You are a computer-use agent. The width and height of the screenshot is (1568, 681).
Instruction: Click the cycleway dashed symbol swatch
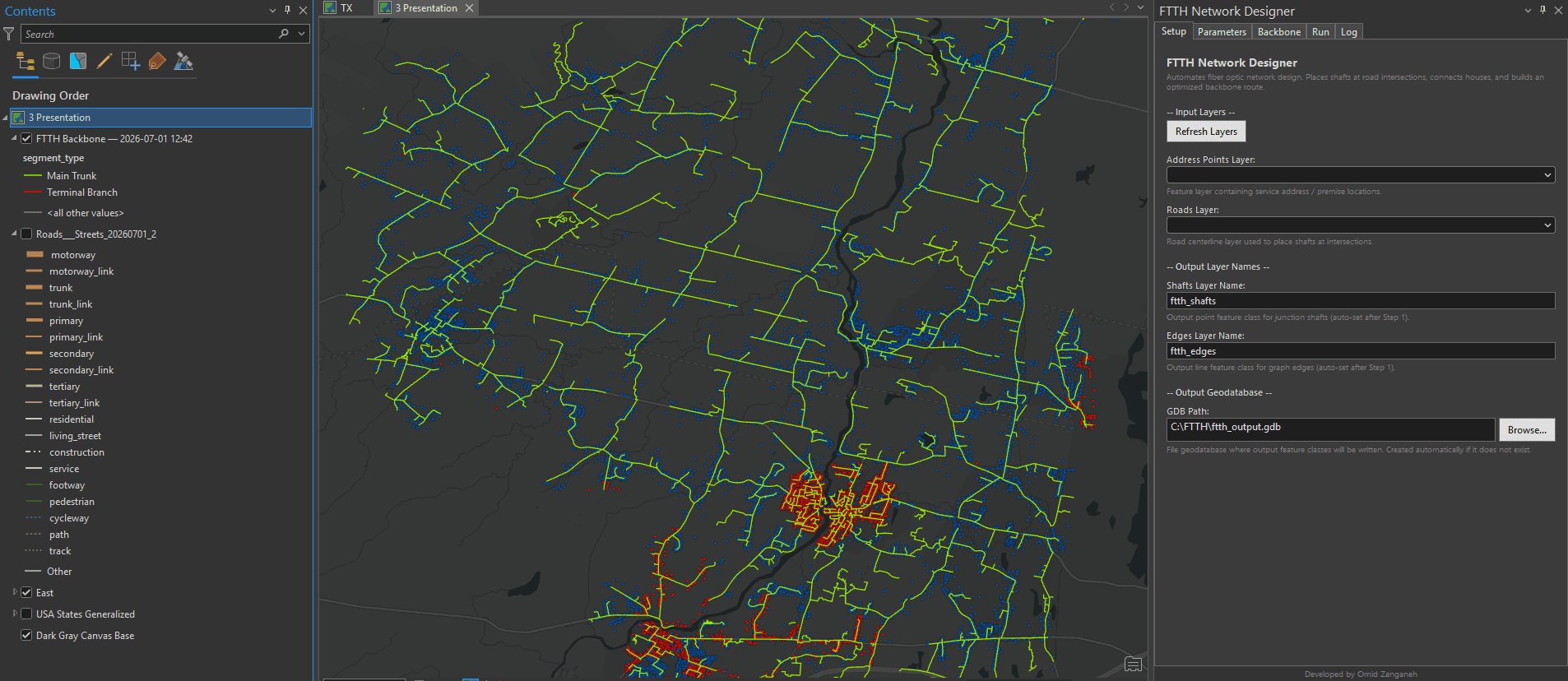click(x=34, y=518)
